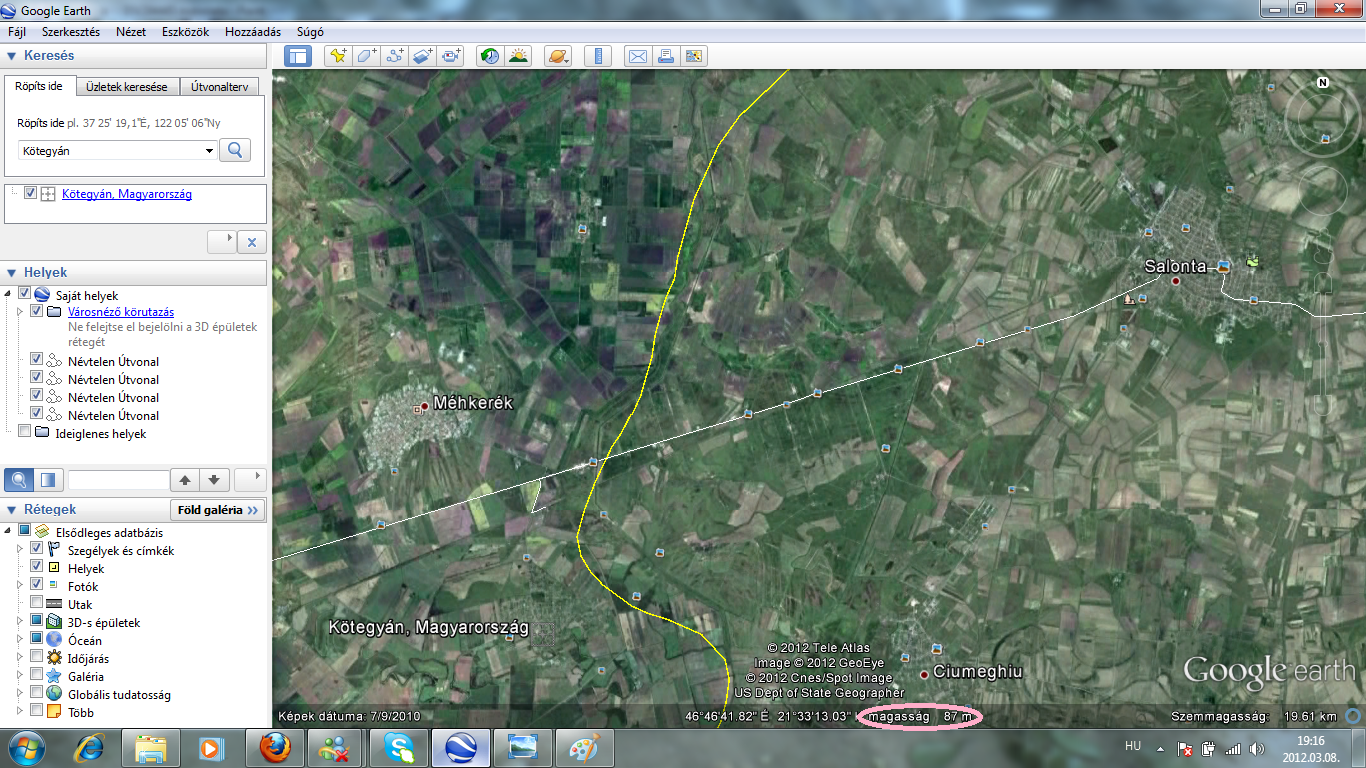
Task: Open the Eszközök menu
Action: 185,32
